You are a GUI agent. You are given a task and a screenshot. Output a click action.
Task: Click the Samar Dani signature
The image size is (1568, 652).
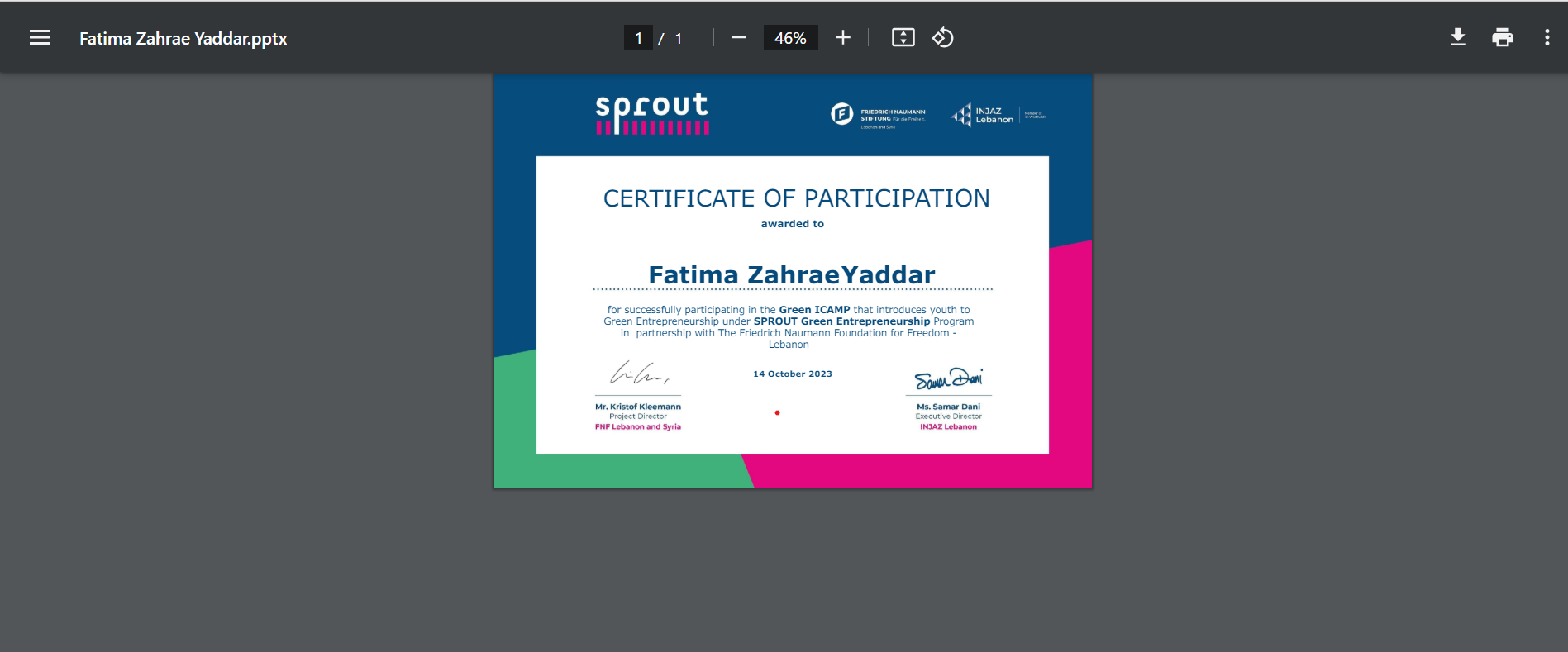[x=949, y=378]
